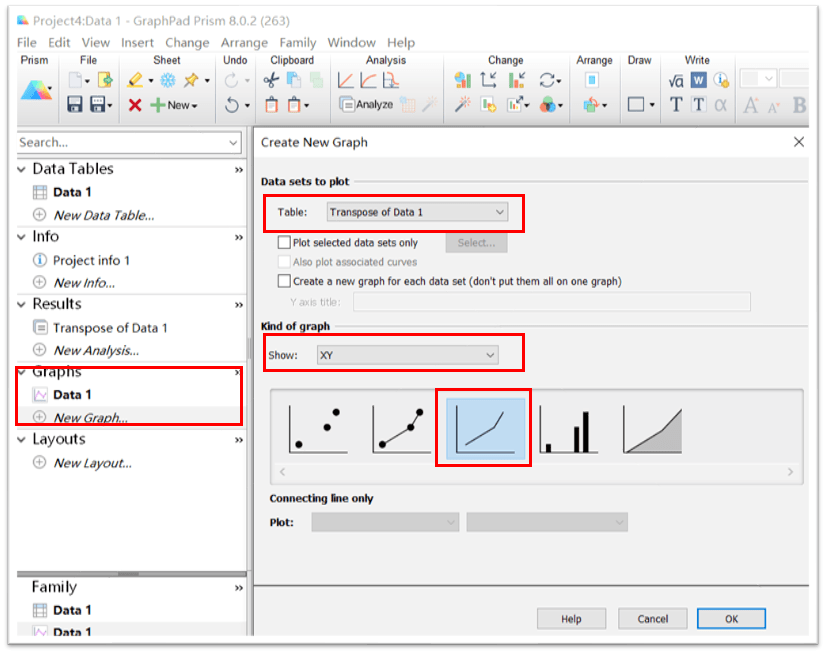
Task: Enable 'Plot selected data sets only' checkbox
Action: pos(285,243)
